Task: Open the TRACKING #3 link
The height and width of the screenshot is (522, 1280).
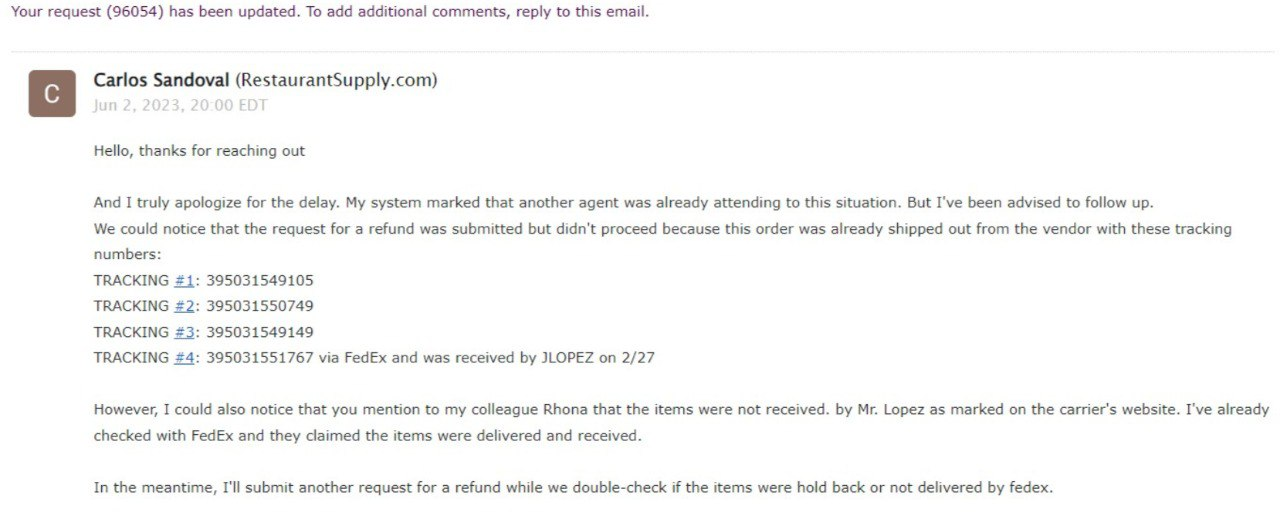Action: click(x=184, y=332)
